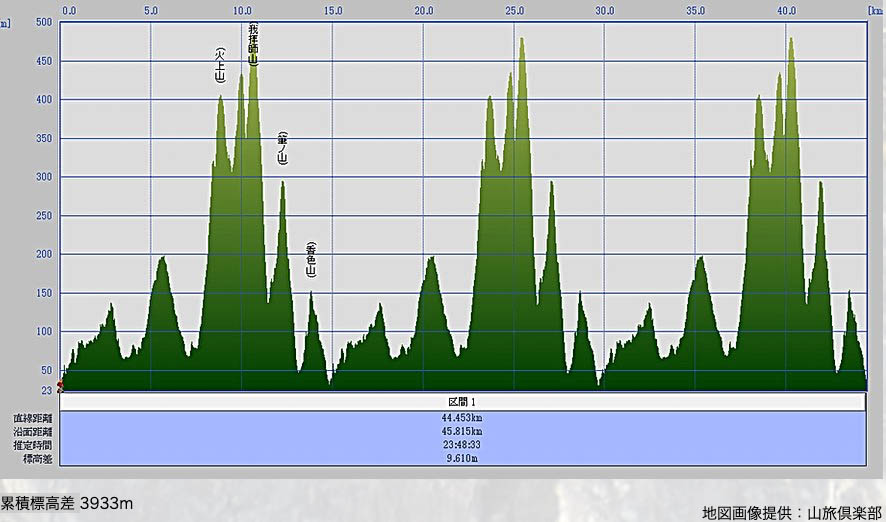Click the 23:48:33 estimated time value
The height and width of the screenshot is (522, 886).
click(461, 444)
